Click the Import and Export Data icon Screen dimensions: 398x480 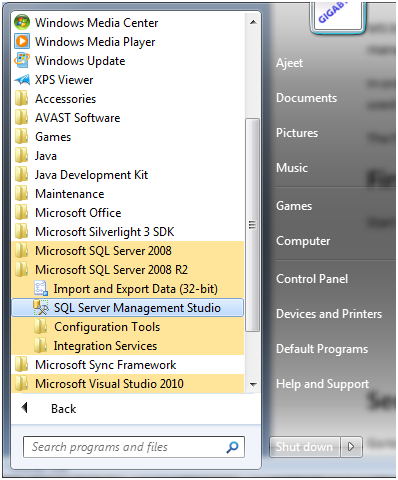point(41,288)
